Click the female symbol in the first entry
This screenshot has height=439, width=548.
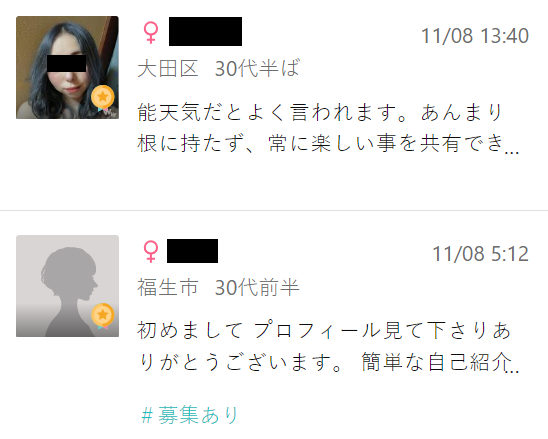(151, 33)
